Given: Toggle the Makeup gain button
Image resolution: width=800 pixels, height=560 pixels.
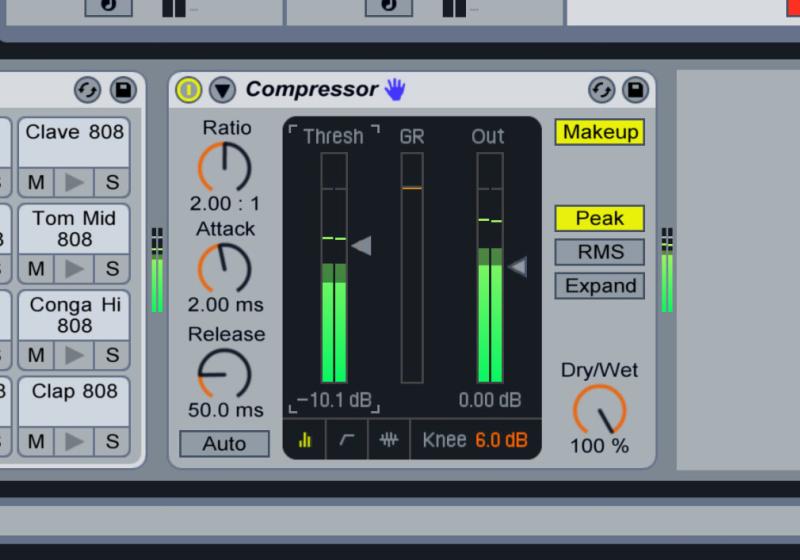Looking at the screenshot, I should point(599,132).
